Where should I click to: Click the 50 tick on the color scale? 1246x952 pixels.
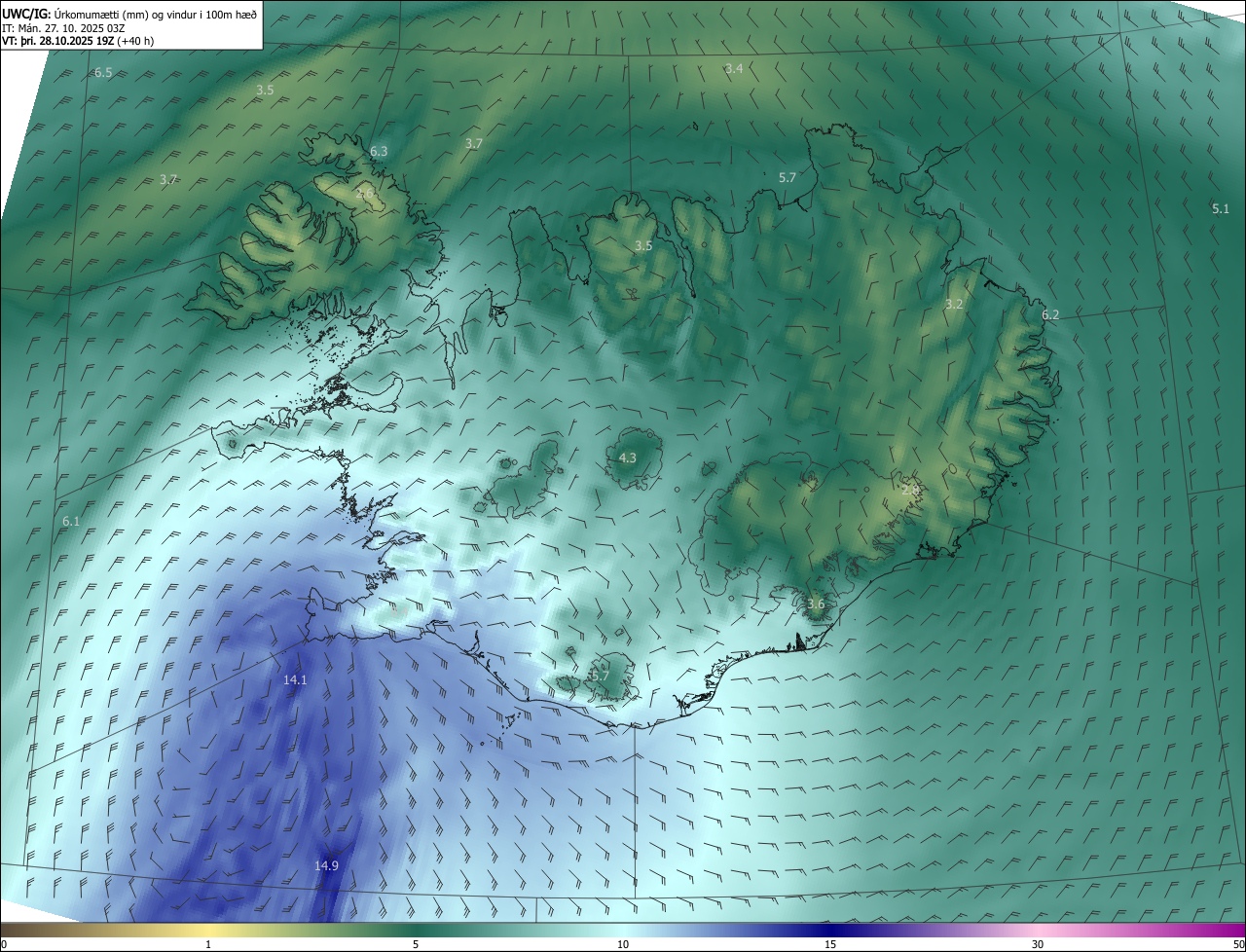[1238, 944]
